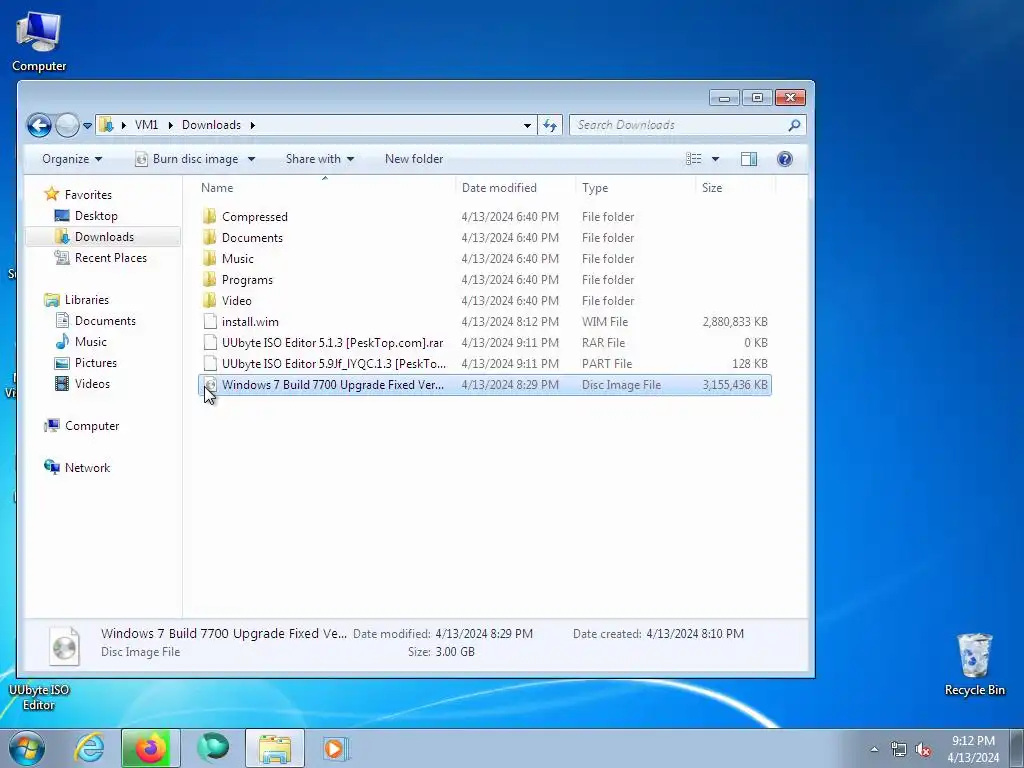1024x768 pixels.
Task: Open UUbyte ISO Editor desktop shortcut
Action: tap(39, 697)
